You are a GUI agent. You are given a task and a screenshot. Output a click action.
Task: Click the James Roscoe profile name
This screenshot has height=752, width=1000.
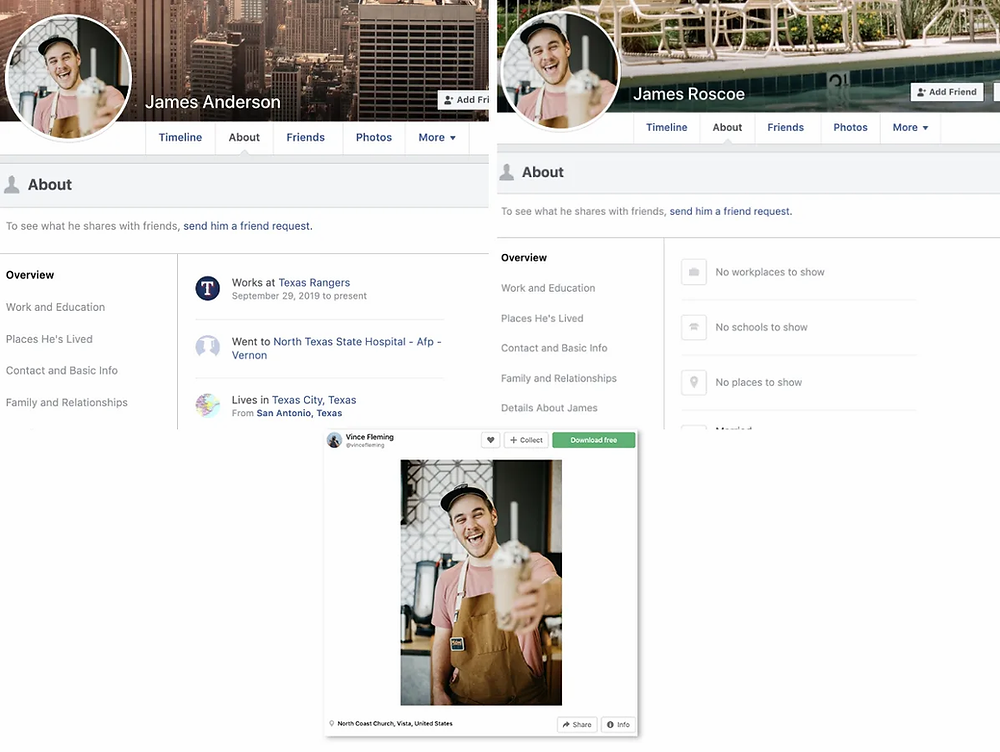(x=689, y=94)
